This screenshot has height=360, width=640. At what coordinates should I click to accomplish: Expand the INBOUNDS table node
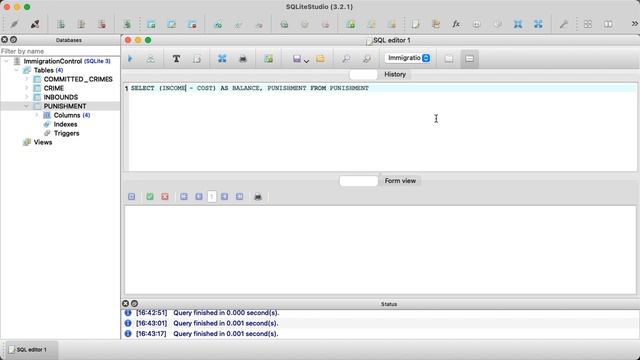tap(27, 97)
